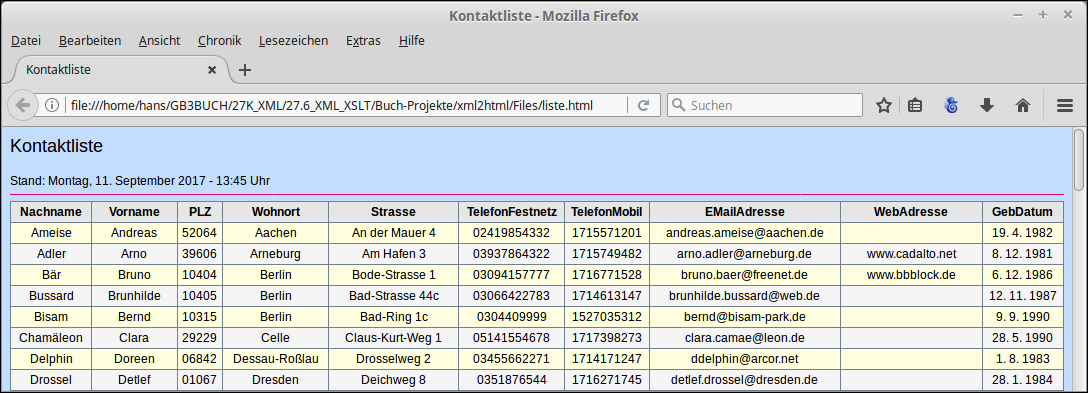Screen dimensions: 1088x393
Task: Click the blue swirl extension icon
Action: pos(951,106)
